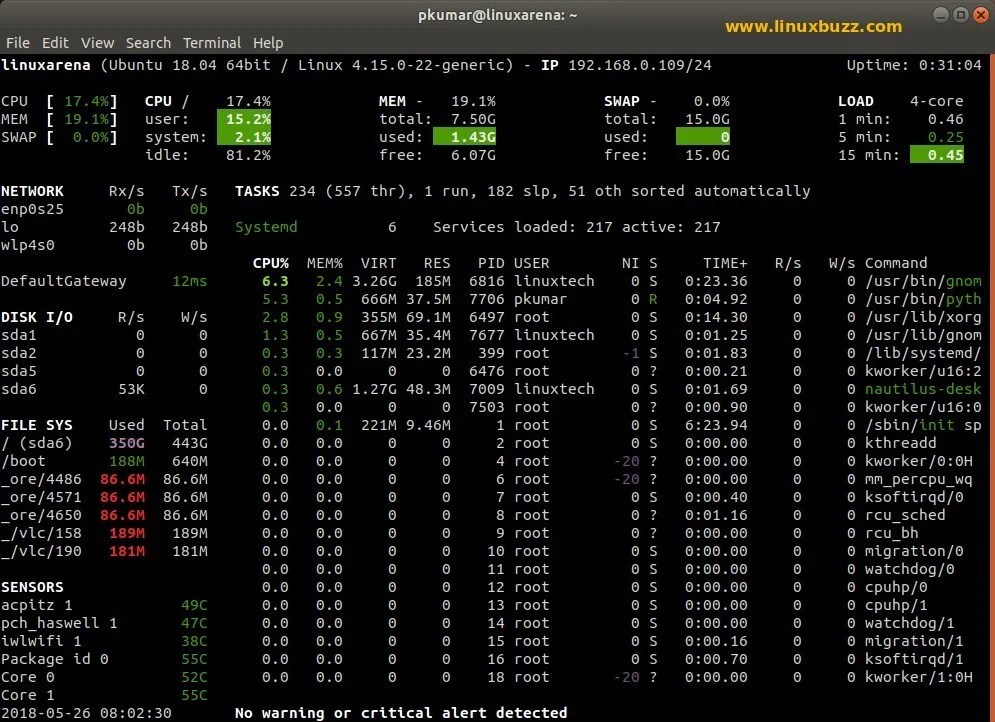995x722 pixels.
Task: Click CPU user value 15.2%
Action: 244,119
